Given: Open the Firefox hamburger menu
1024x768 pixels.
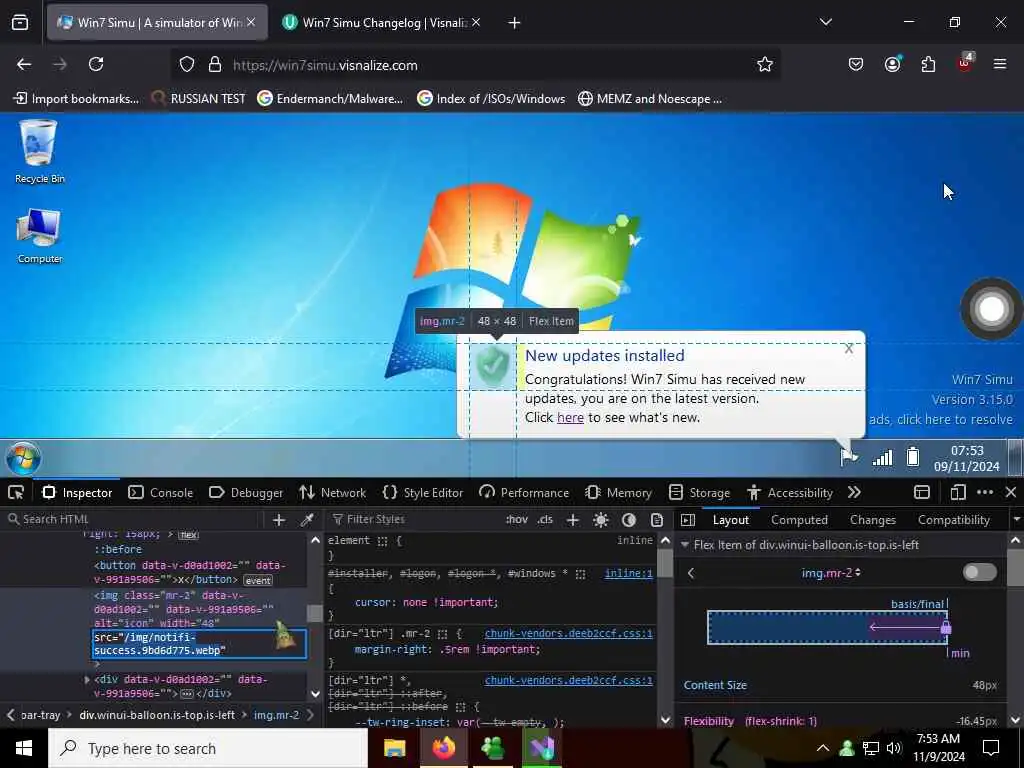Looking at the screenshot, I should tap(1000, 64).
